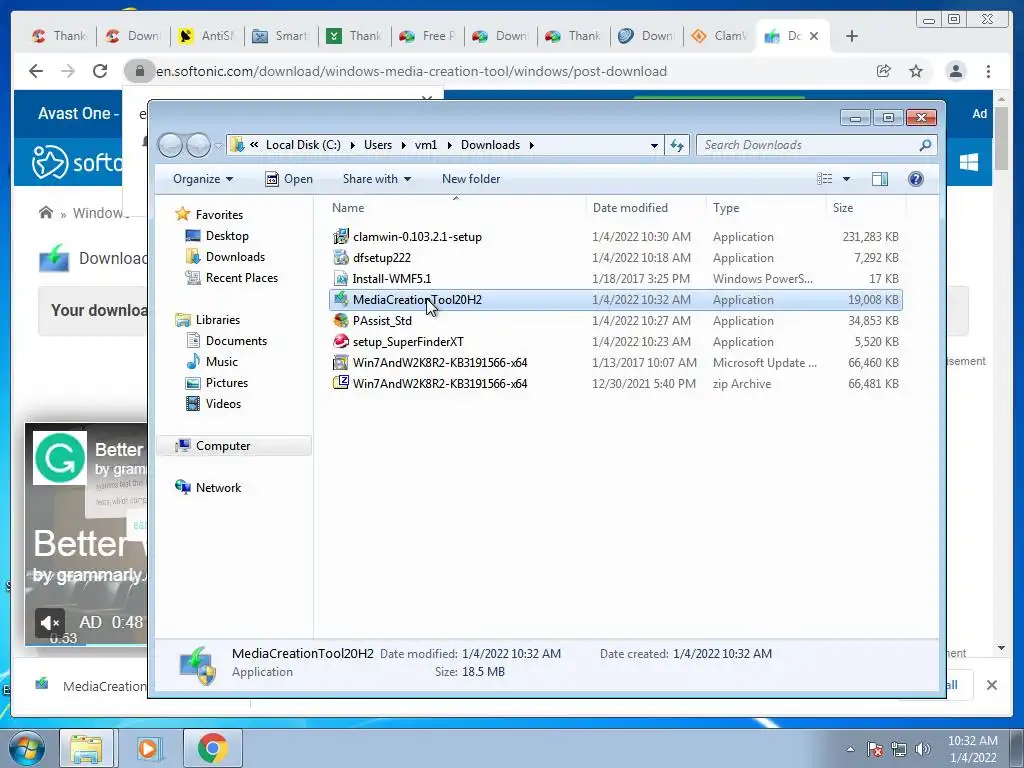Close the active Chrome tab
This screenshot has height=768, width=1024.
[x=814, y=36]
